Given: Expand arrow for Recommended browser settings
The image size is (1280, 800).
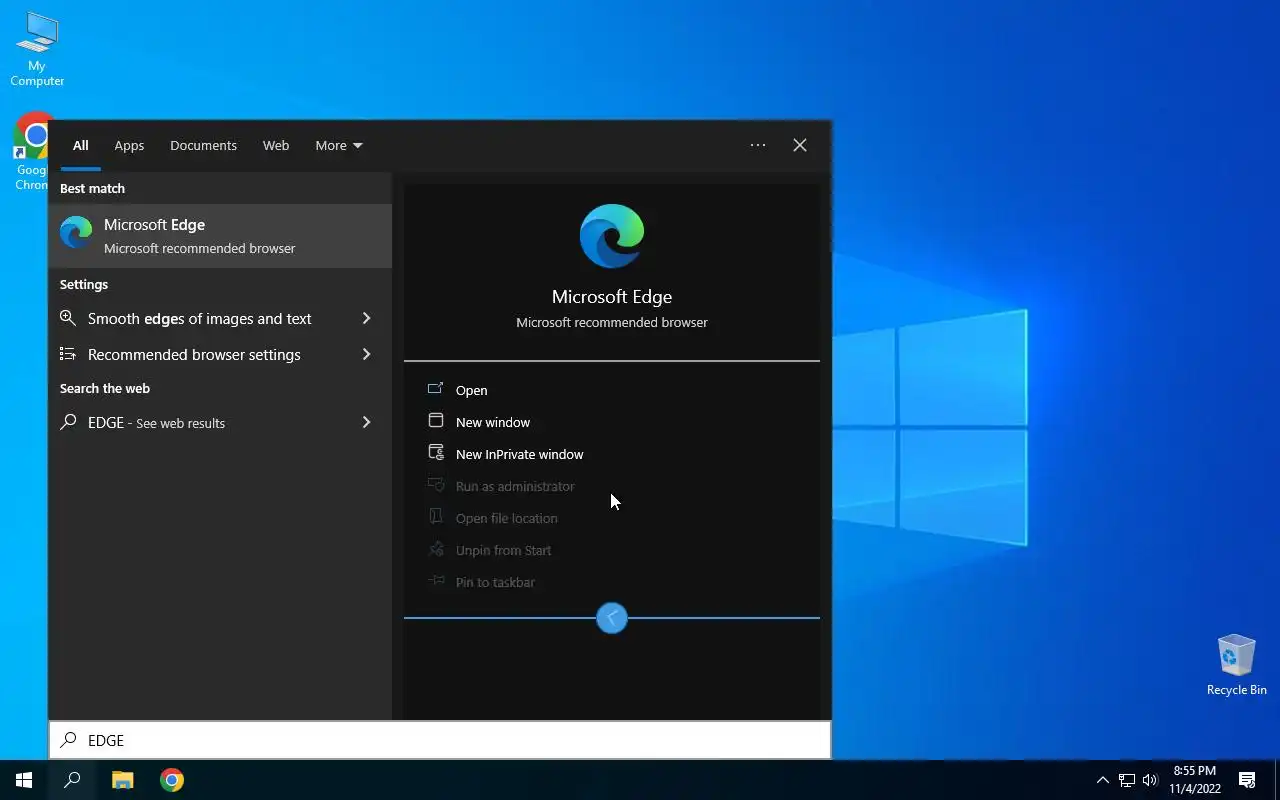Looking at the screenshot, I should (366, 354).
